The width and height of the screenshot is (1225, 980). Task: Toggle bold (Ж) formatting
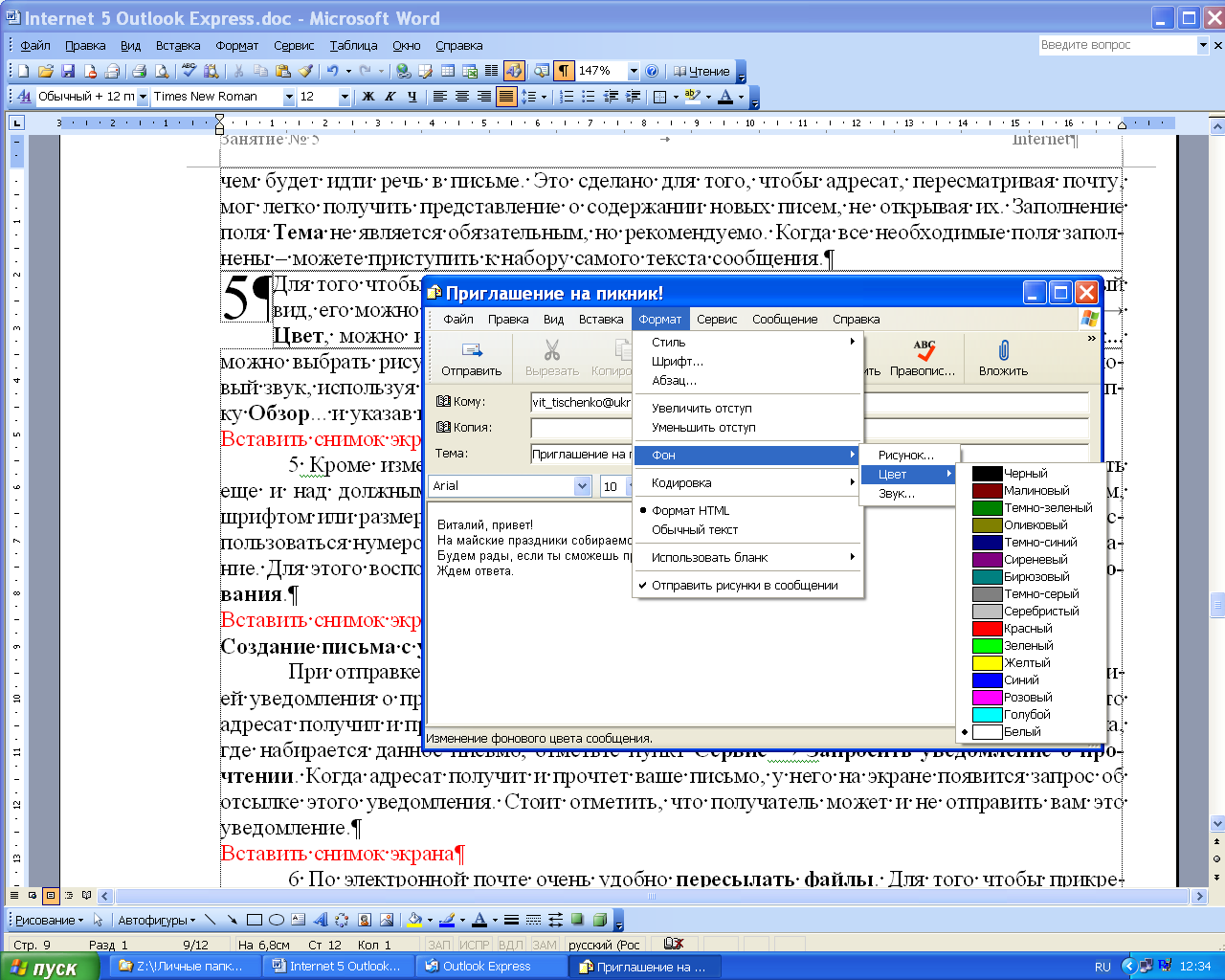(x=367, y=97)
